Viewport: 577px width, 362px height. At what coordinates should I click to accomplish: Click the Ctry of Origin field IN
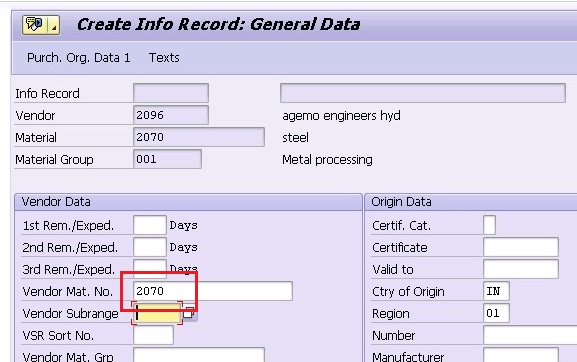tap(496, 291)
